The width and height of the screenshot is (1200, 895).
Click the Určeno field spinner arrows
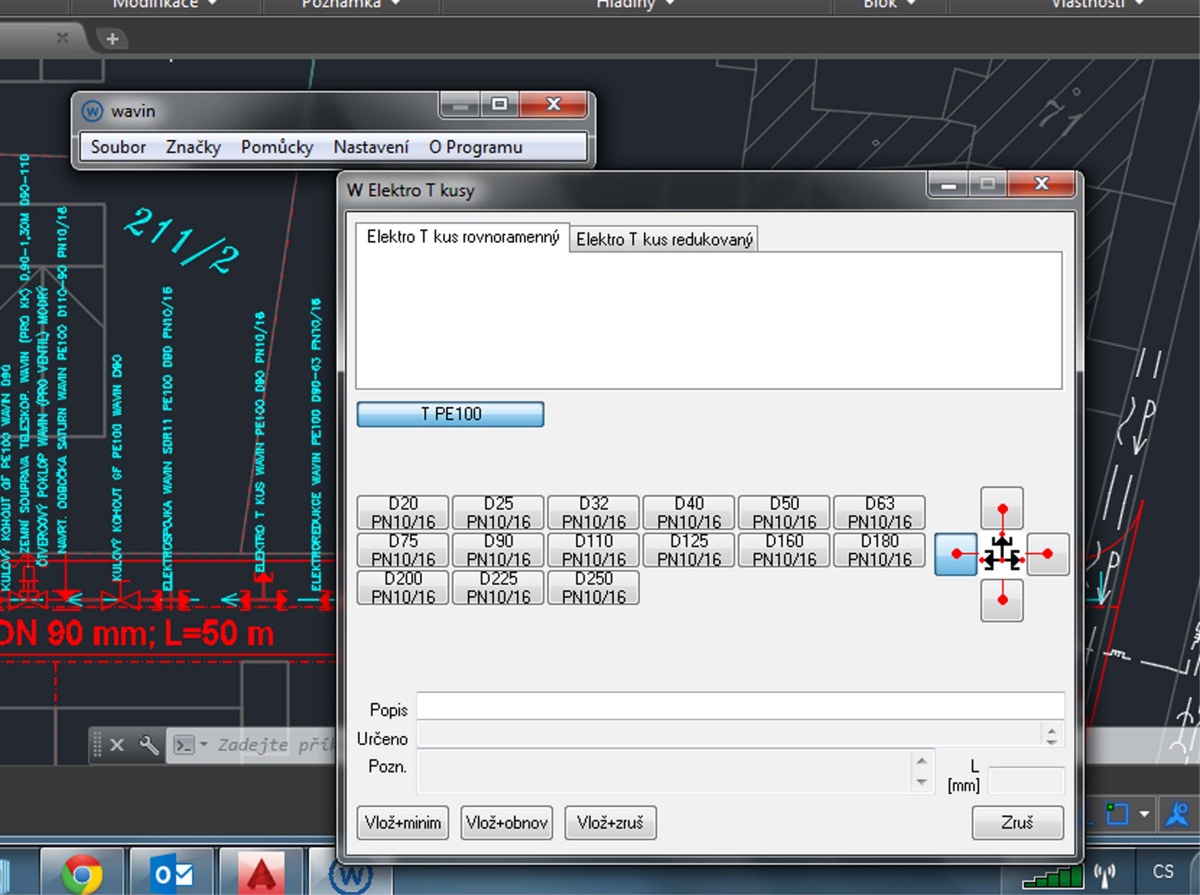(x=1051, y=735)
